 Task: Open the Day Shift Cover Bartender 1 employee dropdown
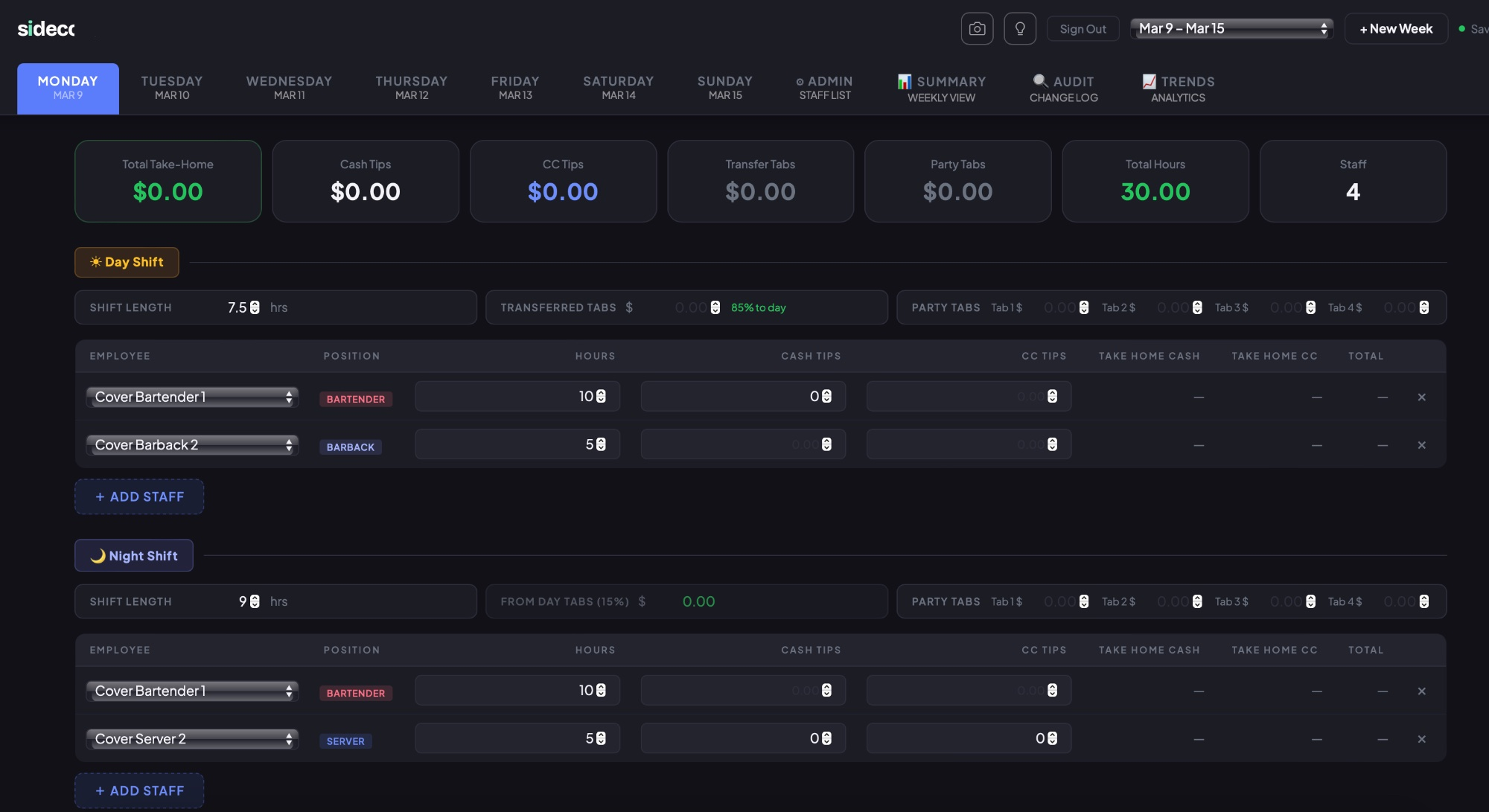pyautogui.click(x=192, y=397)
